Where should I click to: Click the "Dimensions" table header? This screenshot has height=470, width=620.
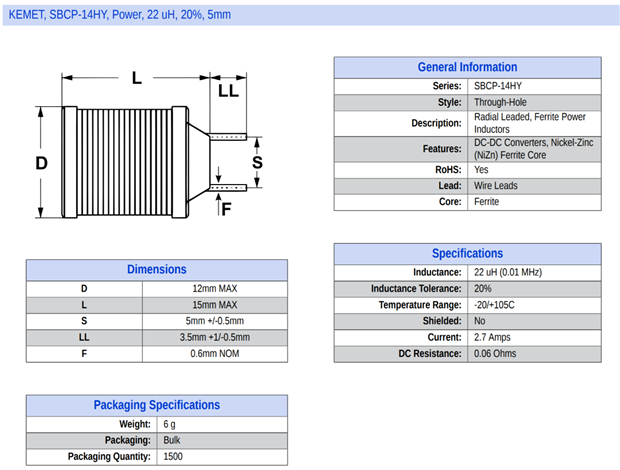[x=157, y=270]
